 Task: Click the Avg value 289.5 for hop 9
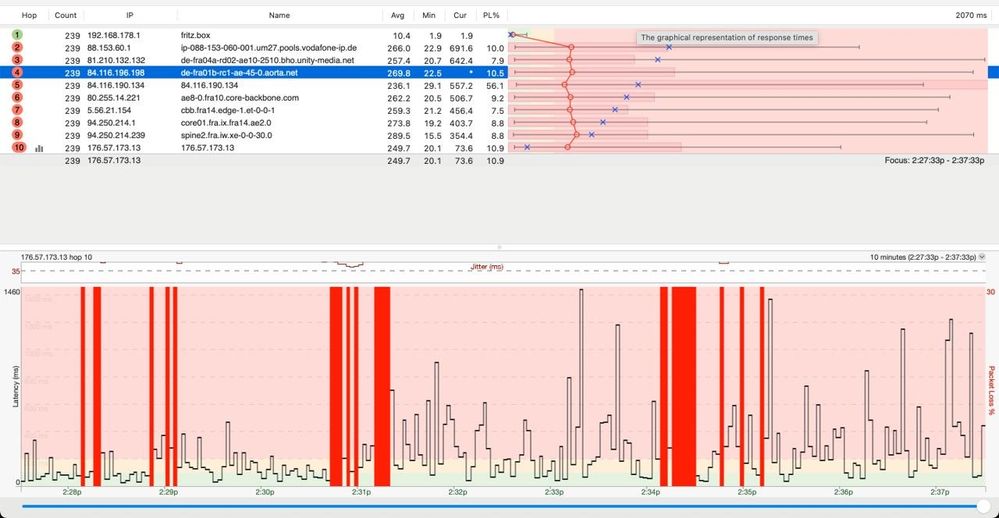click(399, 136)
